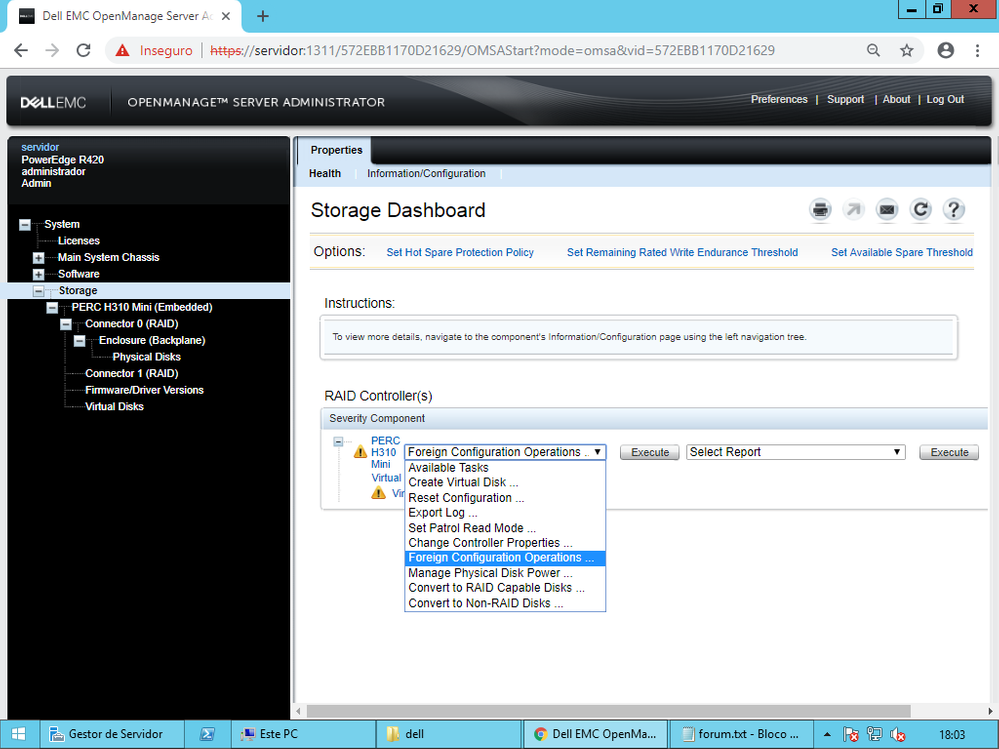Close the Dell EMC OpenManage tab
Viewport: 999px width, 749px height.
tap(226, 17)
